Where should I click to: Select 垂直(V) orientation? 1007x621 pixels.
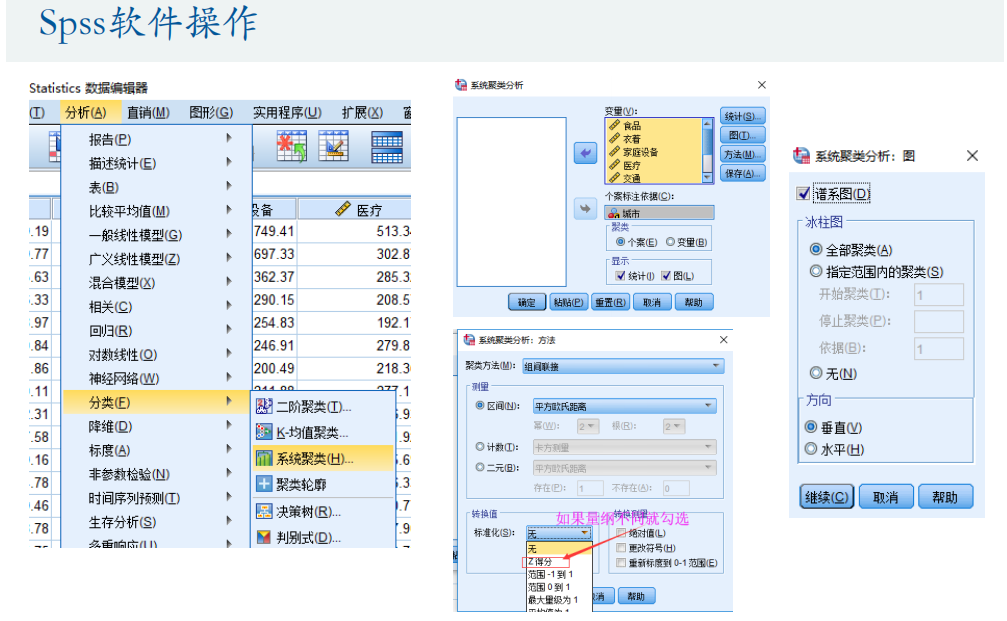pos(811,426)
